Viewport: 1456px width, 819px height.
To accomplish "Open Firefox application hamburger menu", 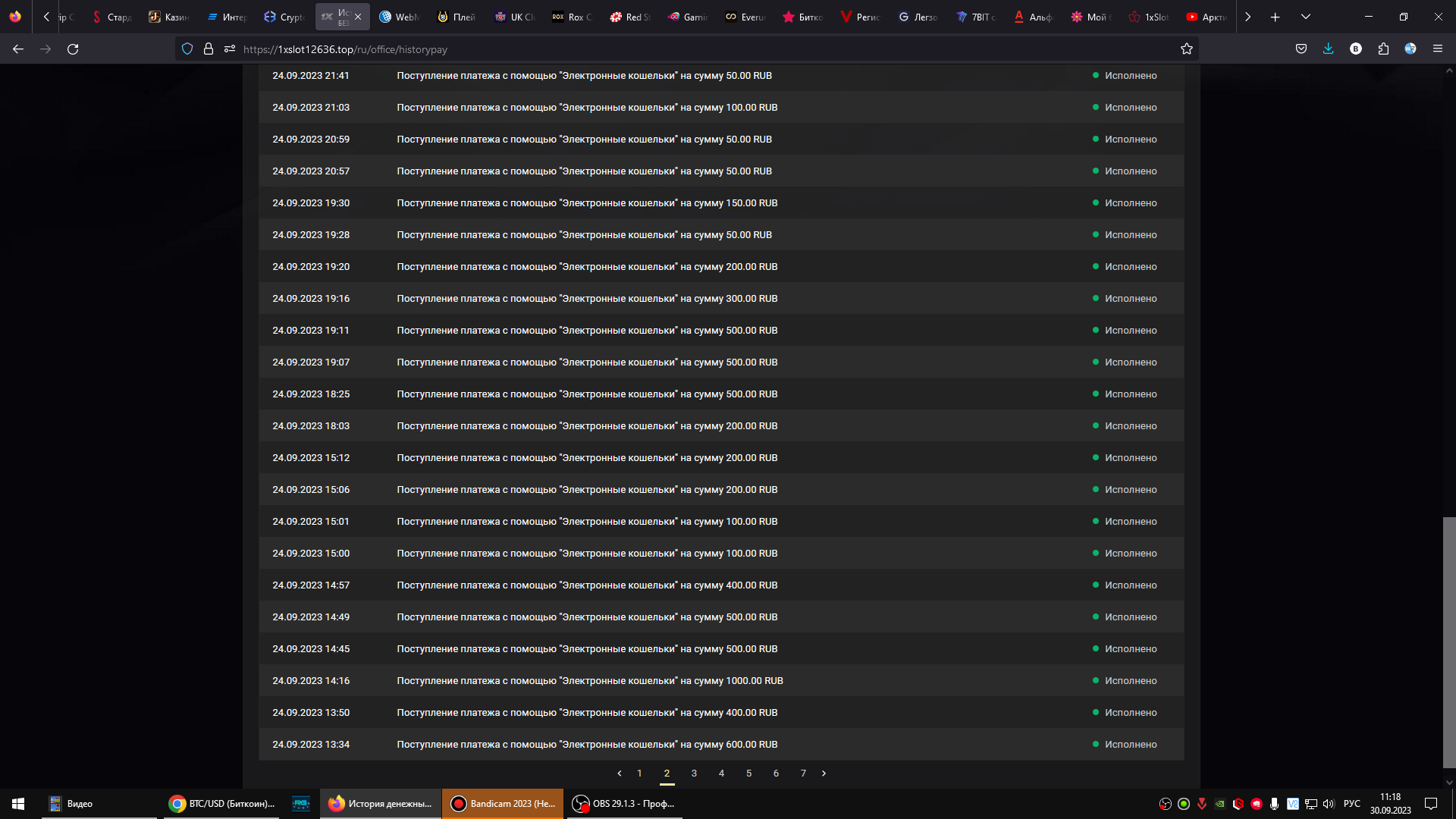I will pos(1437,49).
